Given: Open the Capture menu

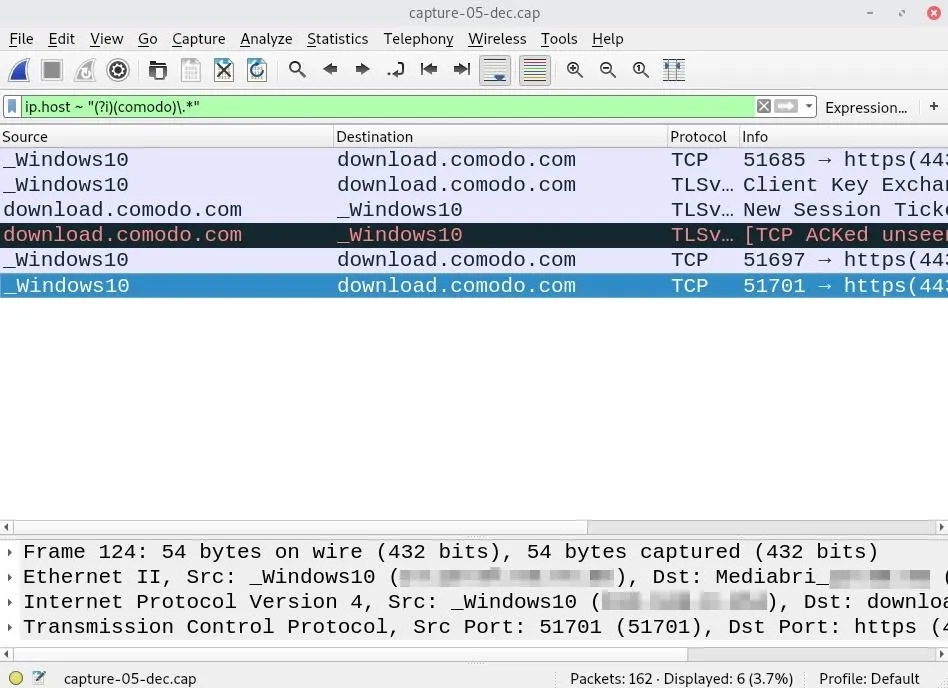Looking at the screenshot, I should [x=198, y=39].
